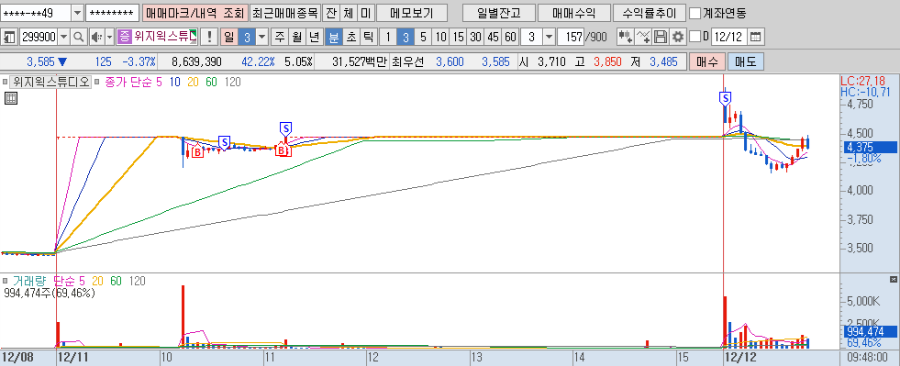Switch to 1-minute interval
Image resolution: width=900 pixels, height=366 pixels.
pyautogui.click(x=388, y=37)
